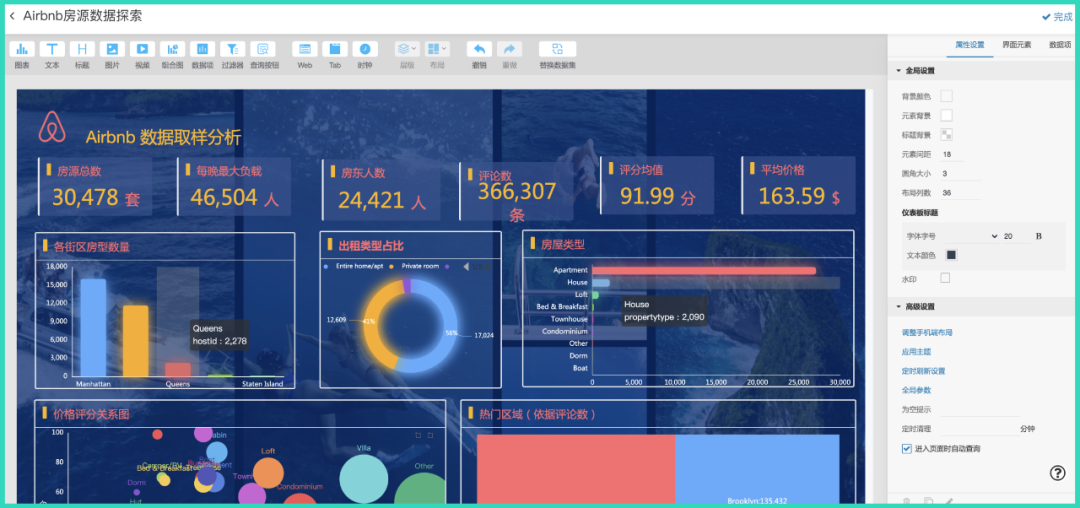Collapse the 高级设置 section
Viewport: 1080px width, 508px height.
pyautogui.click(x=898, y=307)
